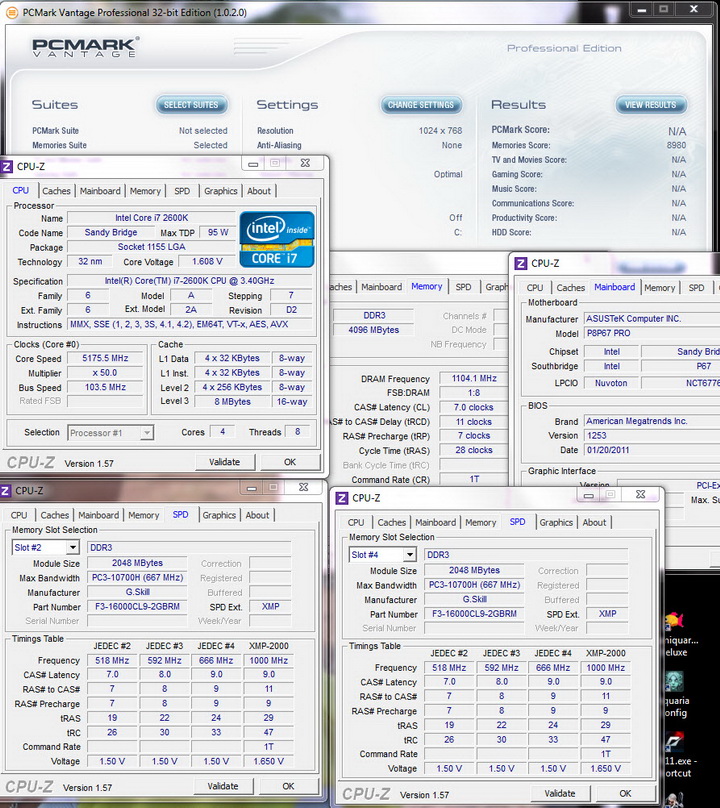The height and width of the screenshot is (808, 720).
Task: Click G.Skill manufacturer field in Slot #4
Action: tap(474, 599)
